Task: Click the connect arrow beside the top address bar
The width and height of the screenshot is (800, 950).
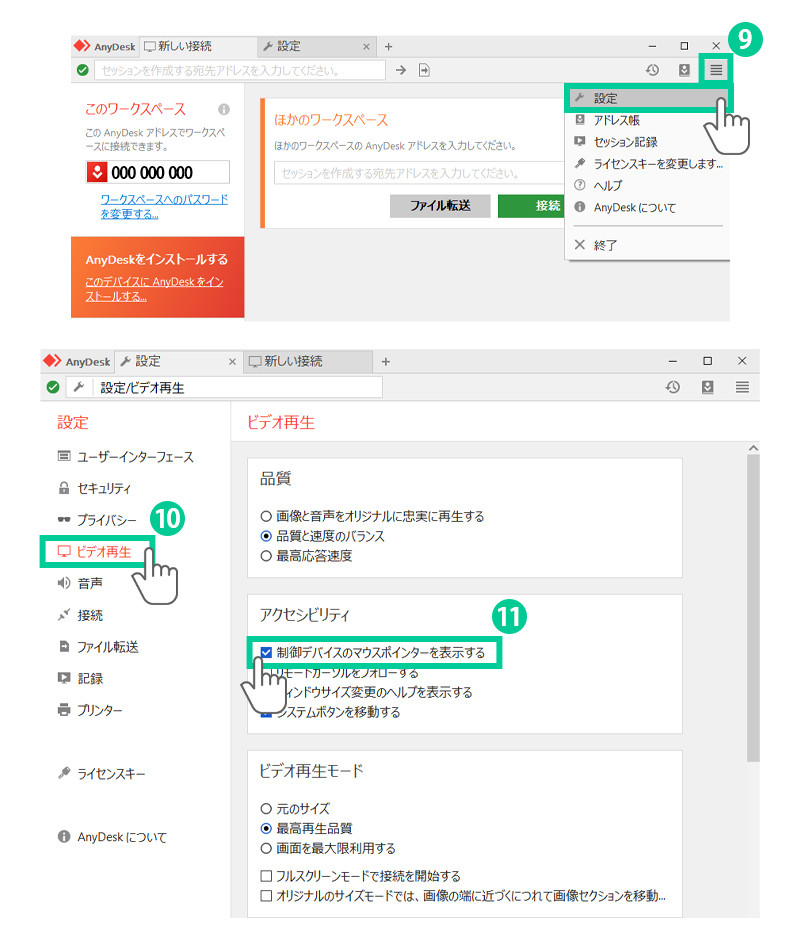Action: tap(400, 70)
